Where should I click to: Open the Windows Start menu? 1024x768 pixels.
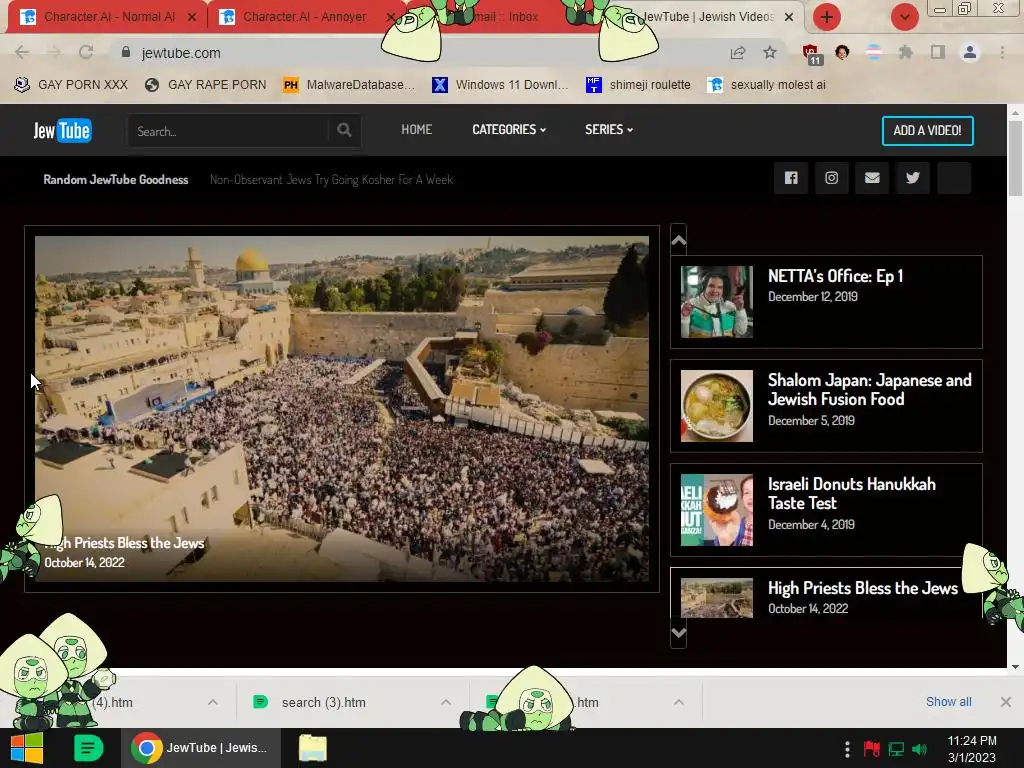pos(27,748)
